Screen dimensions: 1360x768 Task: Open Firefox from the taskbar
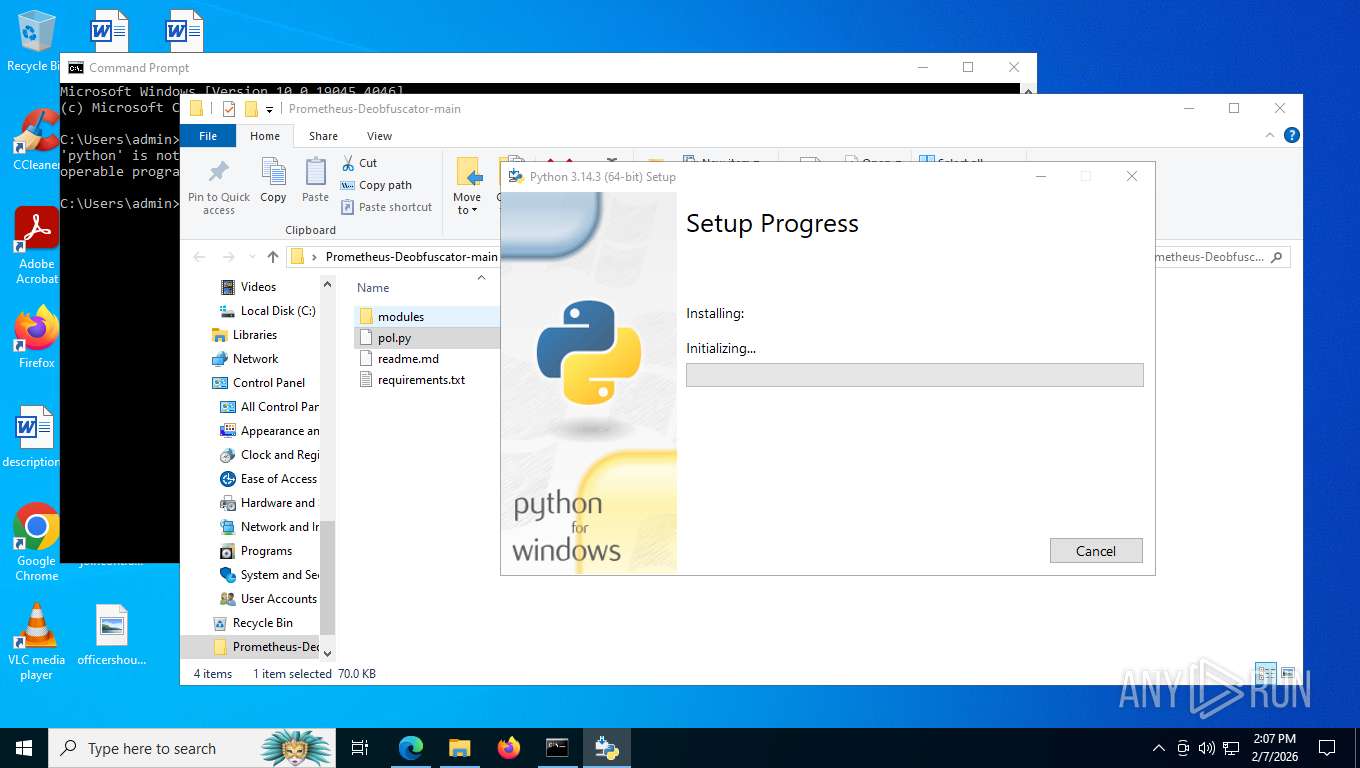click(x=509, y=748)
